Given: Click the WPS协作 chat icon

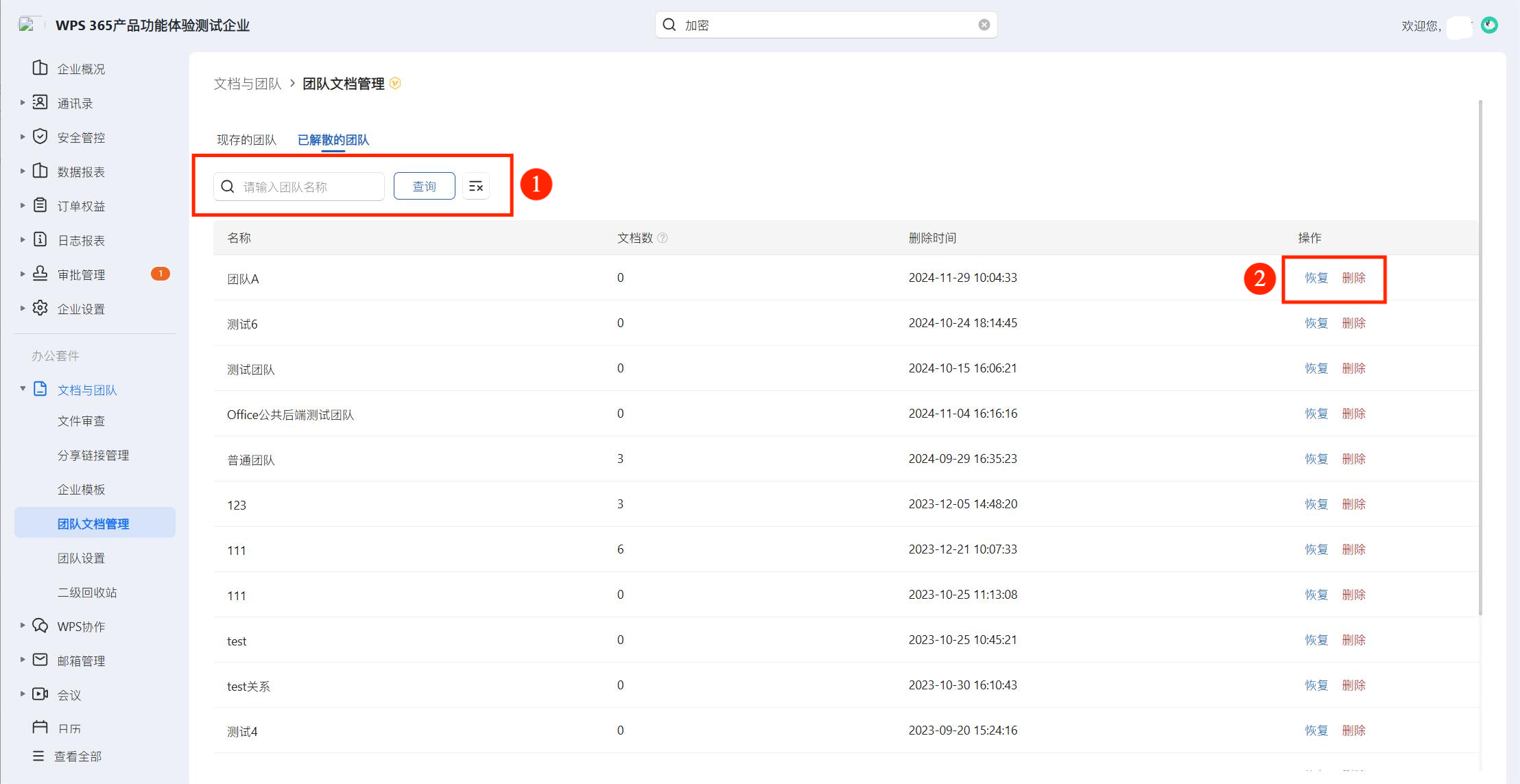Looking at the screenshot, I should coord(40,626).
